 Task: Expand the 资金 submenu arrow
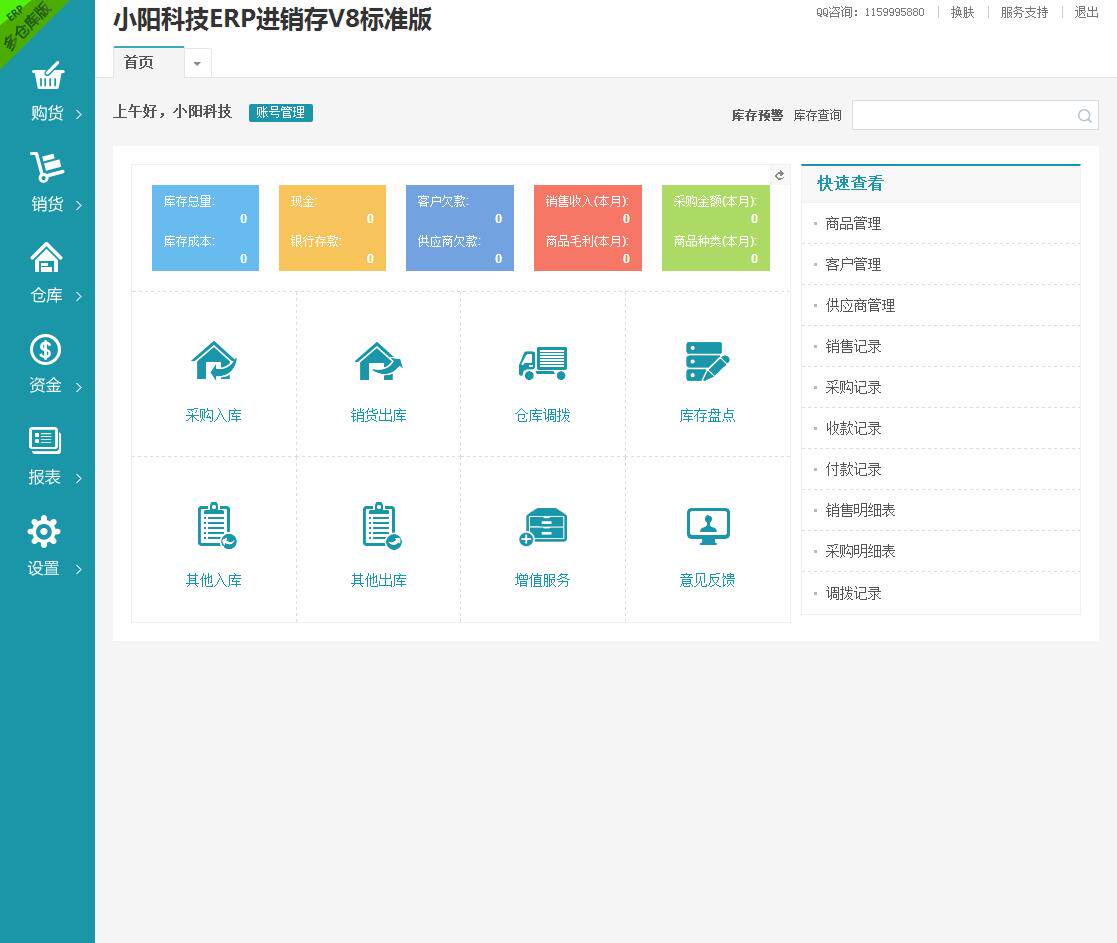[x=78, y=387]
